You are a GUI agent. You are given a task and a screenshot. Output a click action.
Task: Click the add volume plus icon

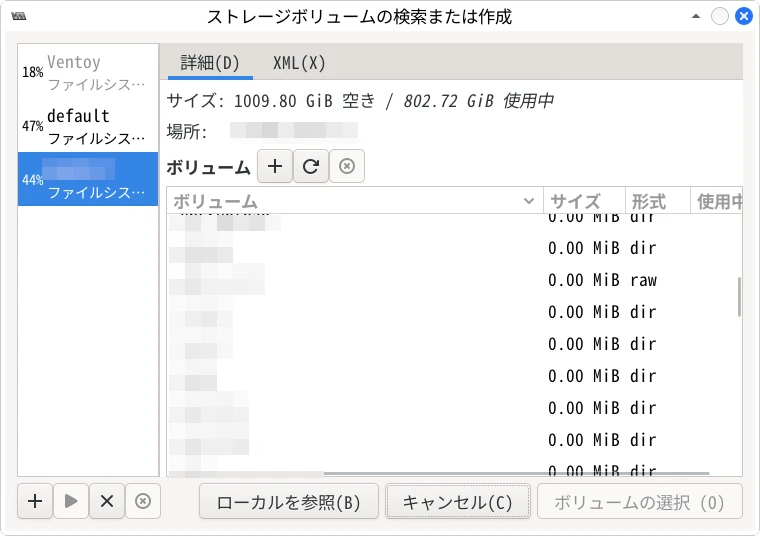(275, 167)
